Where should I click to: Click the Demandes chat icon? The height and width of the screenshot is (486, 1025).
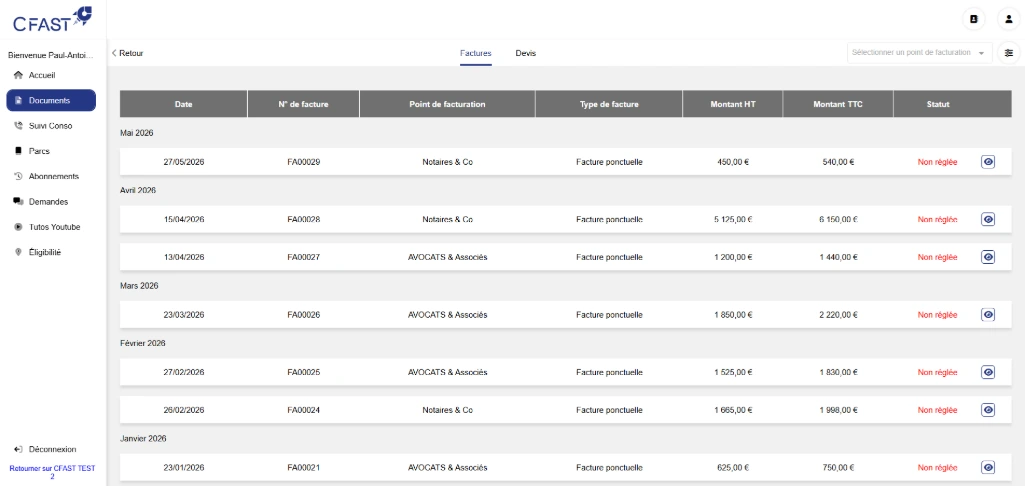pyautogui.click(x=18, y=201)
